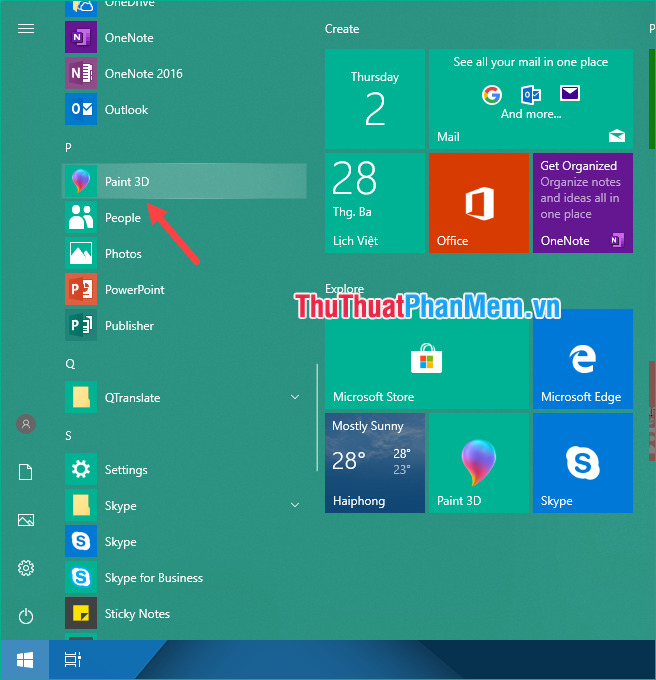Open the OneNote Get Organized tile
The width and height of the screenshot is (656, 680).
pos(583,203)
